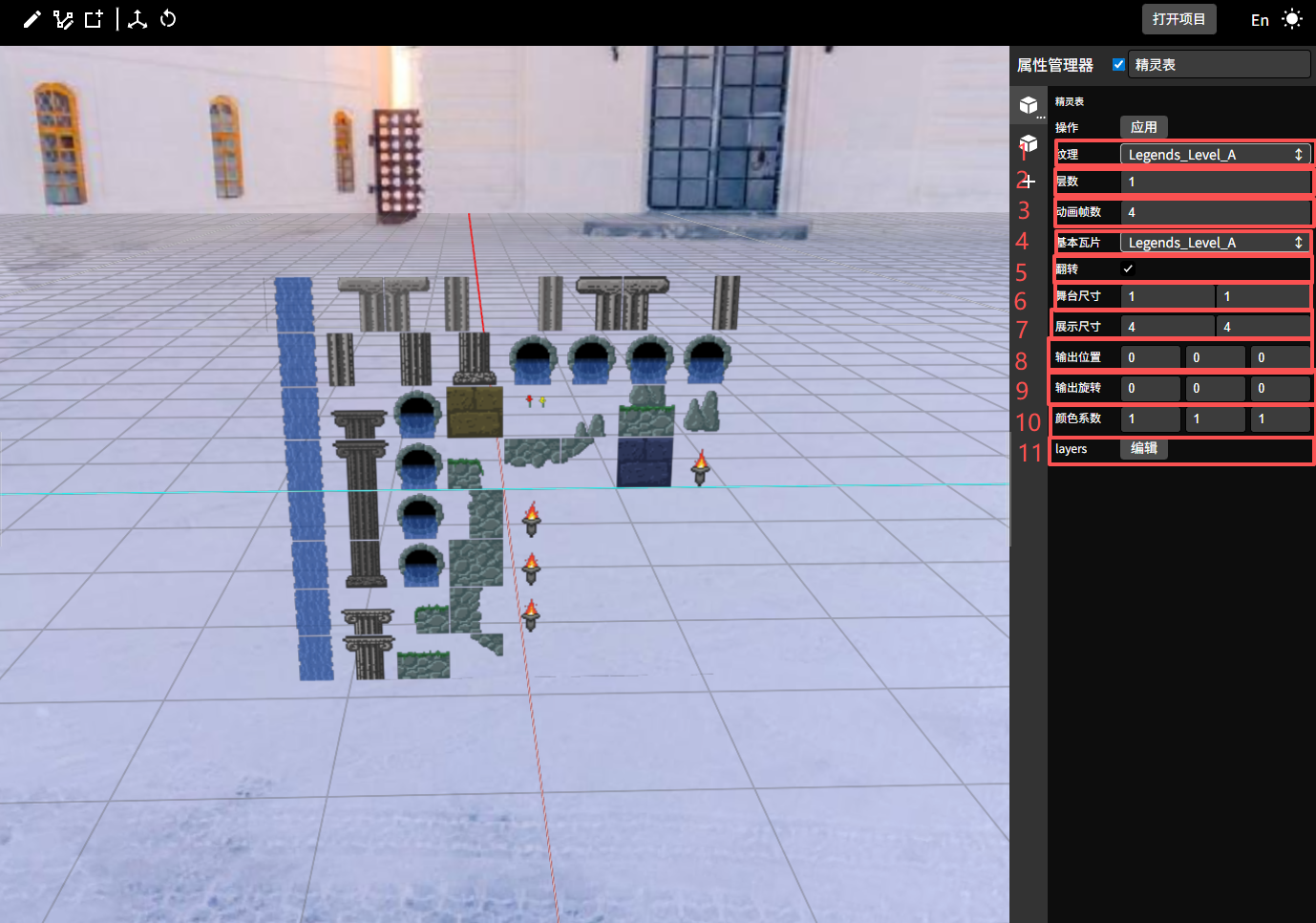Click the 打开项目 button
Image resolution: width=1316 pixels, height=923 pixels.
click(x=1178, y=19)
